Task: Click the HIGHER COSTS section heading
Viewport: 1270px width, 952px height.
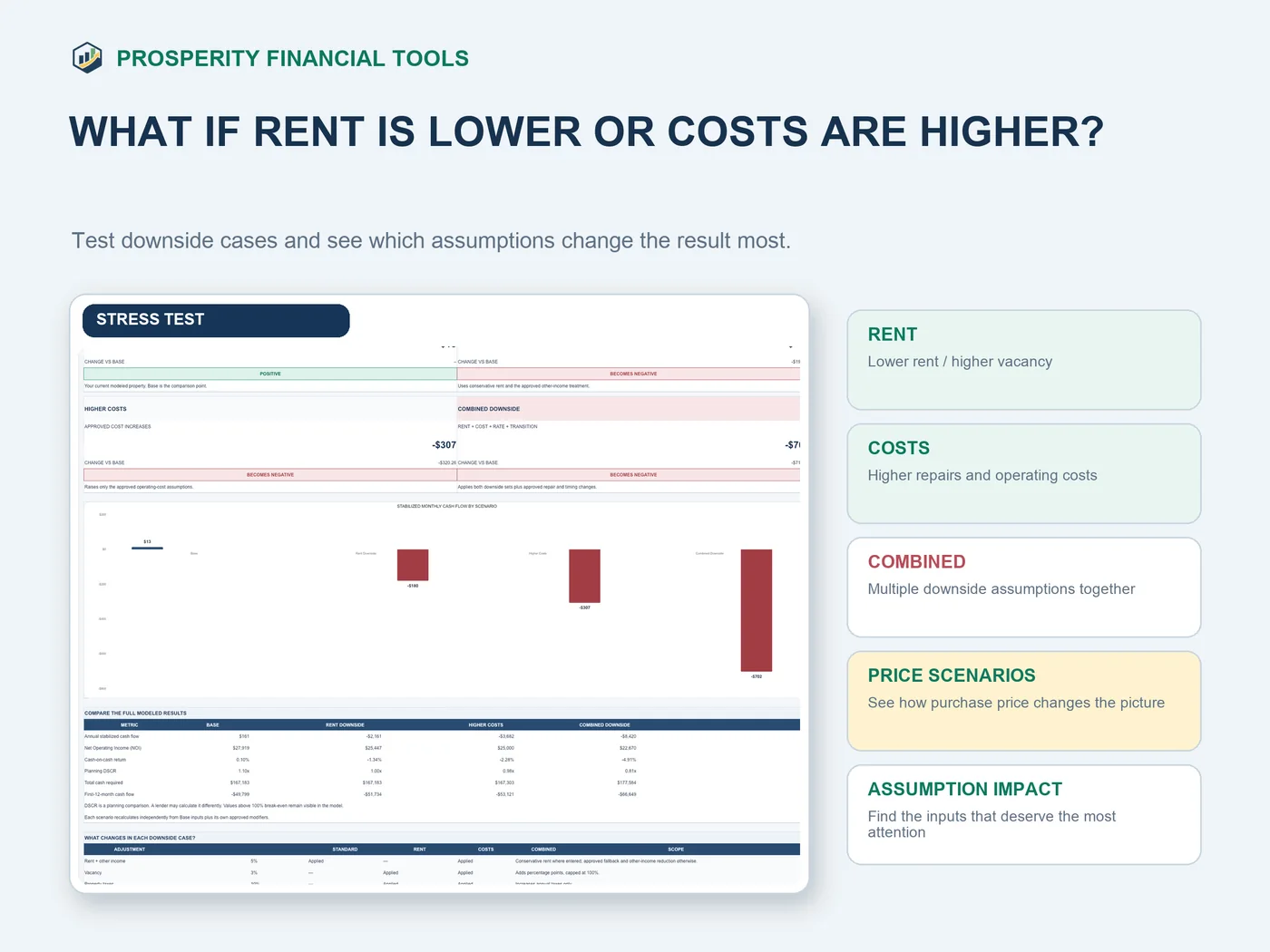Action: click(x=105, y=409)
